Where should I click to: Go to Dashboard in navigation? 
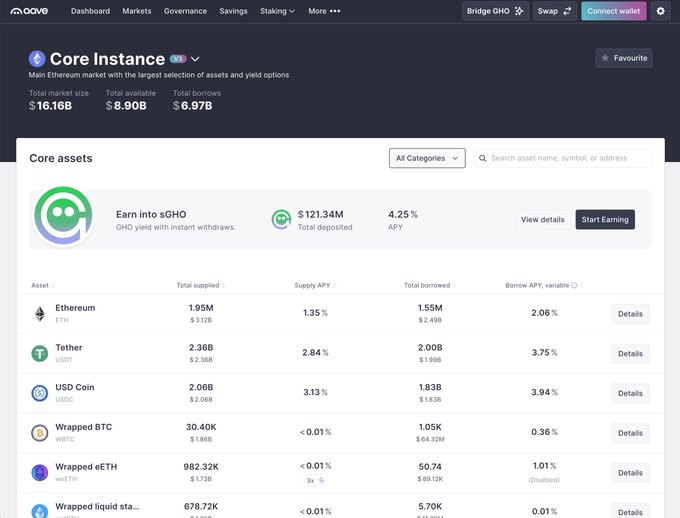pyautogui.click(x=90, y=11)
